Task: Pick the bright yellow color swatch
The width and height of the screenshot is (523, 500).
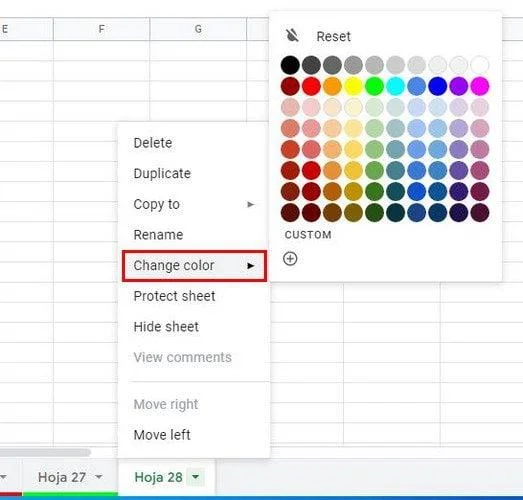Action: coord(353,86)
